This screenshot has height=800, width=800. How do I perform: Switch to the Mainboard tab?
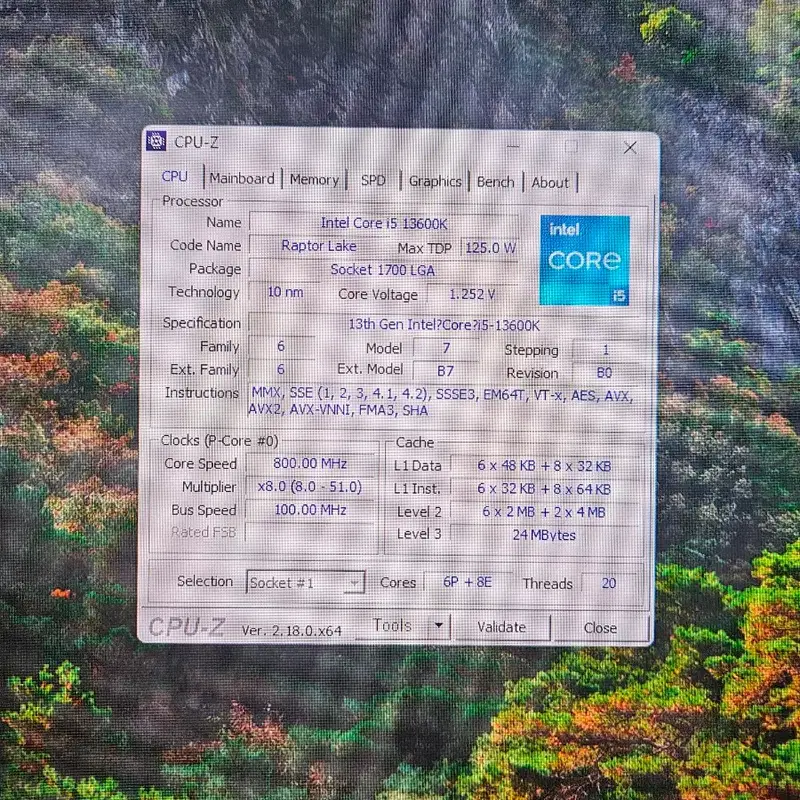[242, 179]
